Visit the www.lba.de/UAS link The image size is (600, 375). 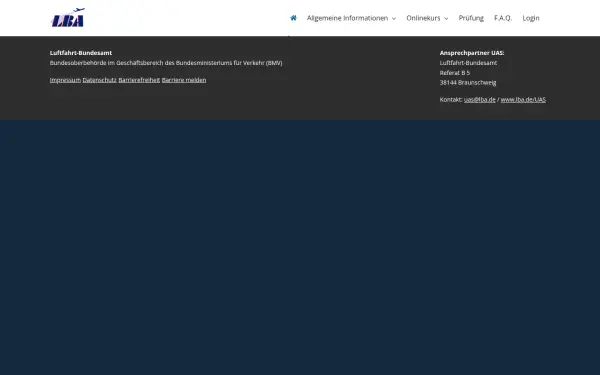523,99
